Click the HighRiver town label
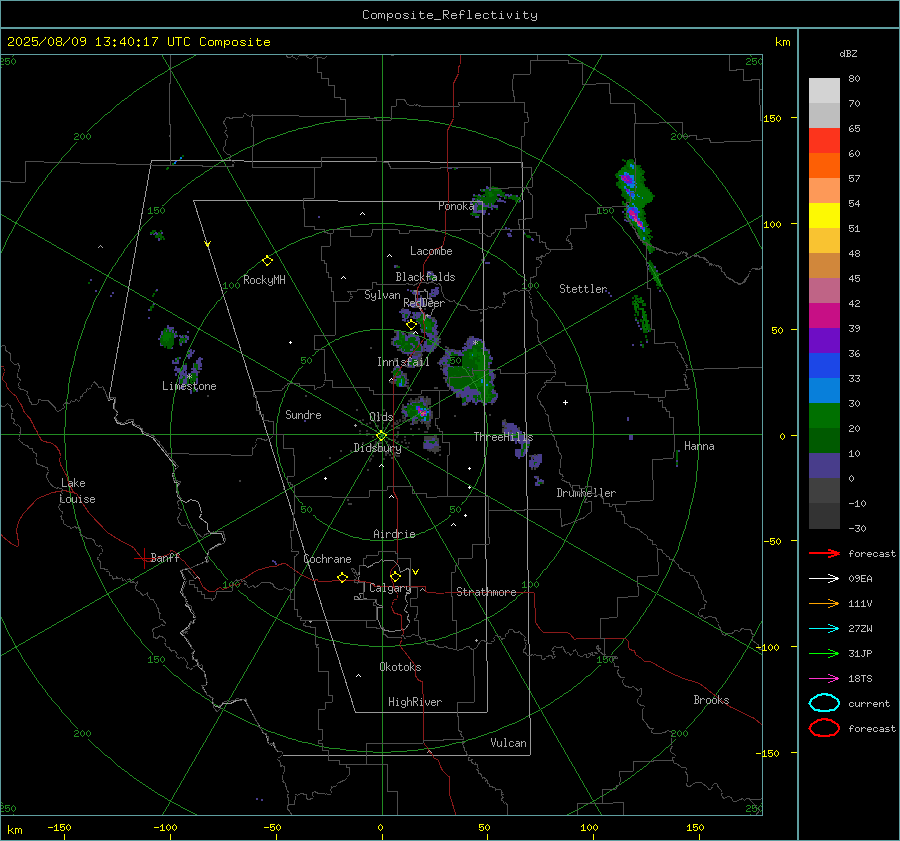900x841 pixels. coord(415,702)
